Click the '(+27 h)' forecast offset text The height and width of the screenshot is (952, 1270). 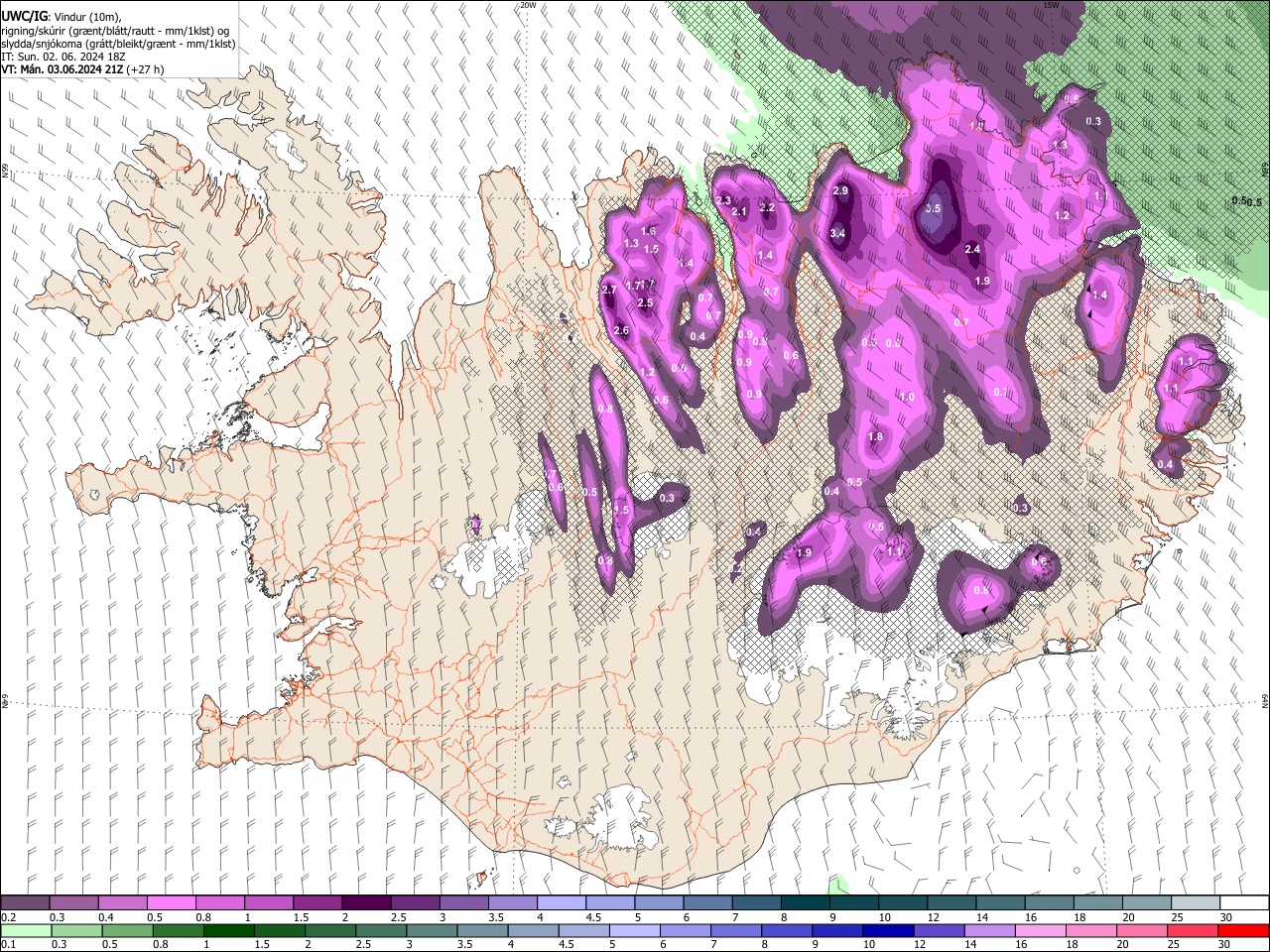144,69
